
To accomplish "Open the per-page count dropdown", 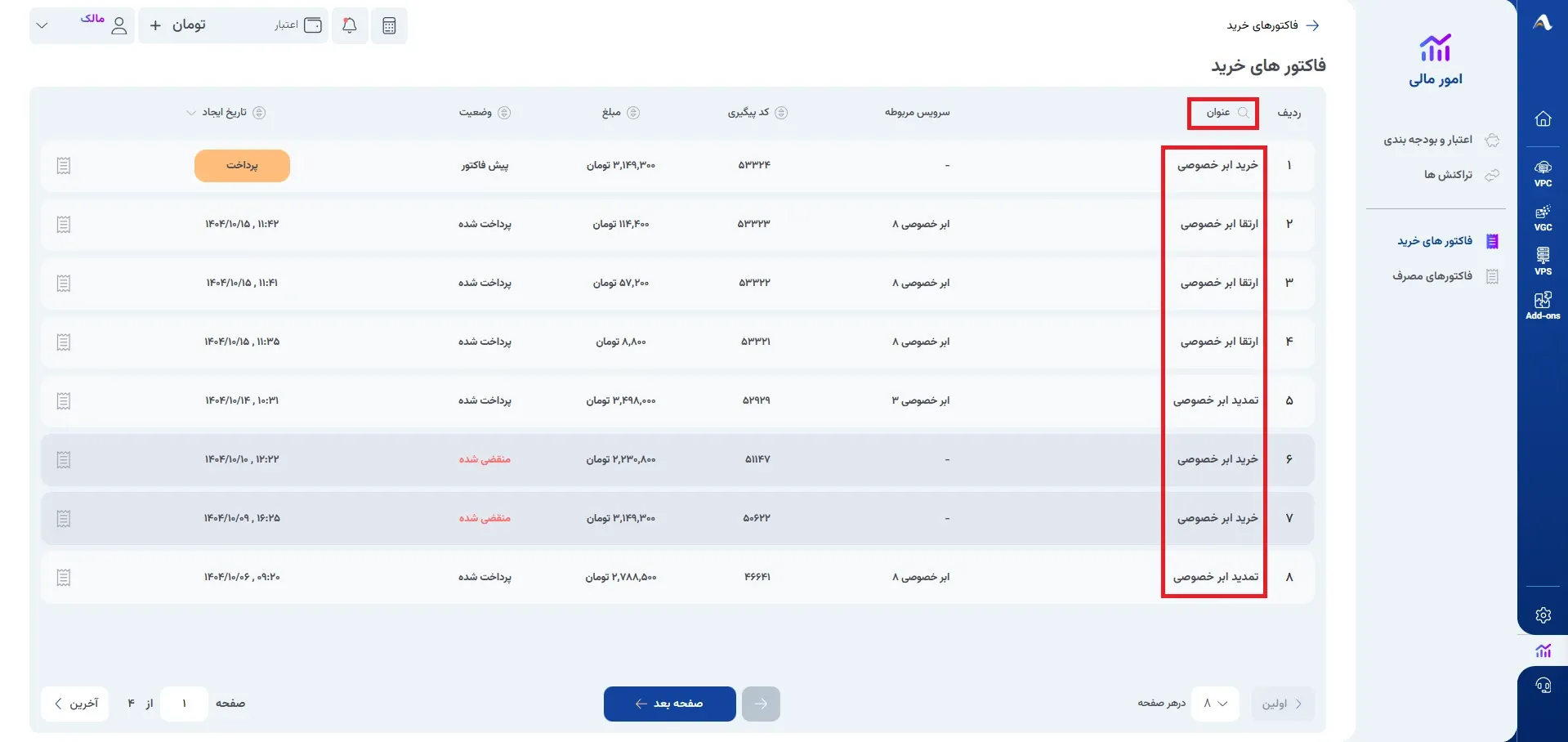I will 1215,704.
